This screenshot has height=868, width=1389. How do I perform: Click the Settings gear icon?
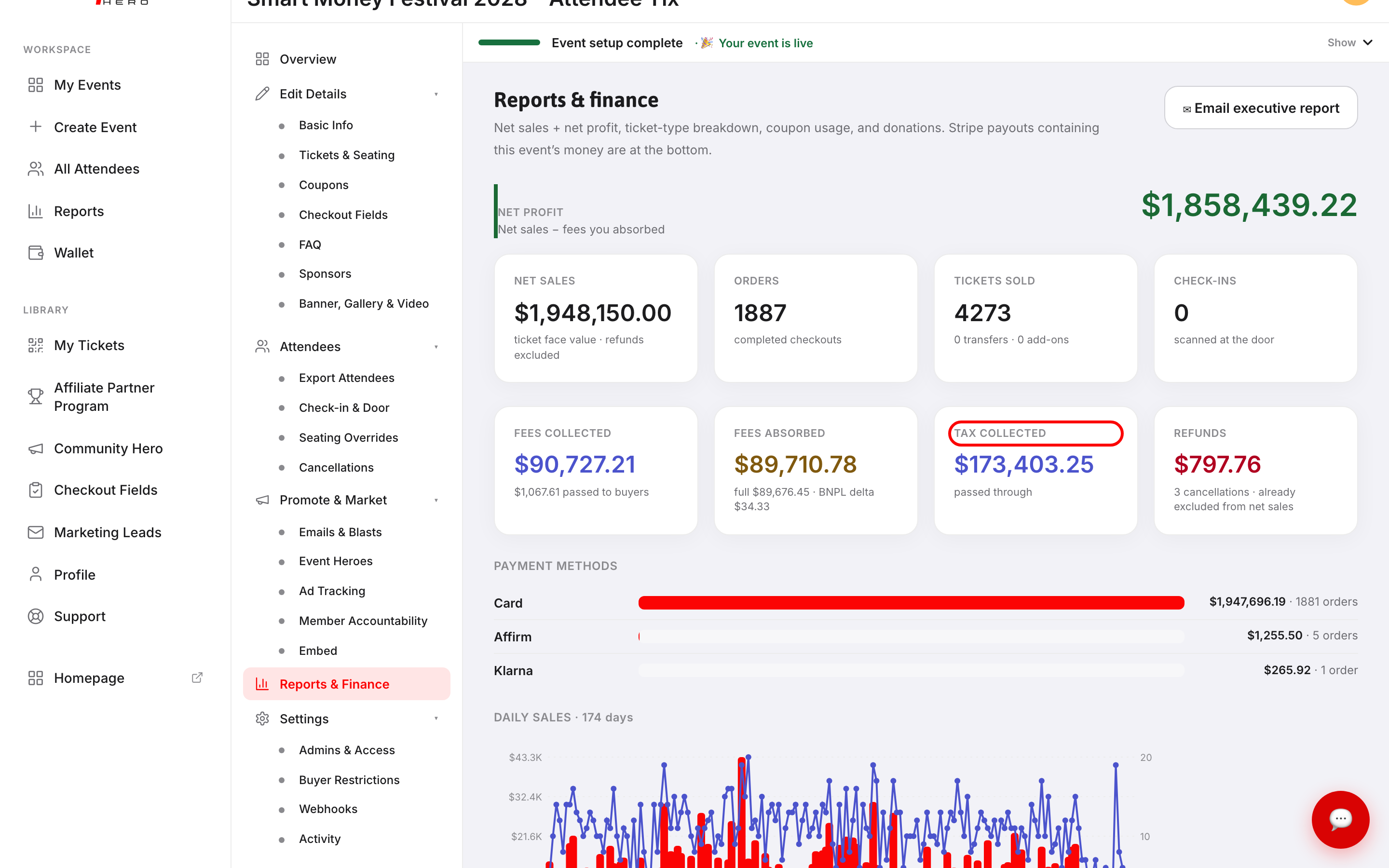pyautogui.click(x=262, y=719)
